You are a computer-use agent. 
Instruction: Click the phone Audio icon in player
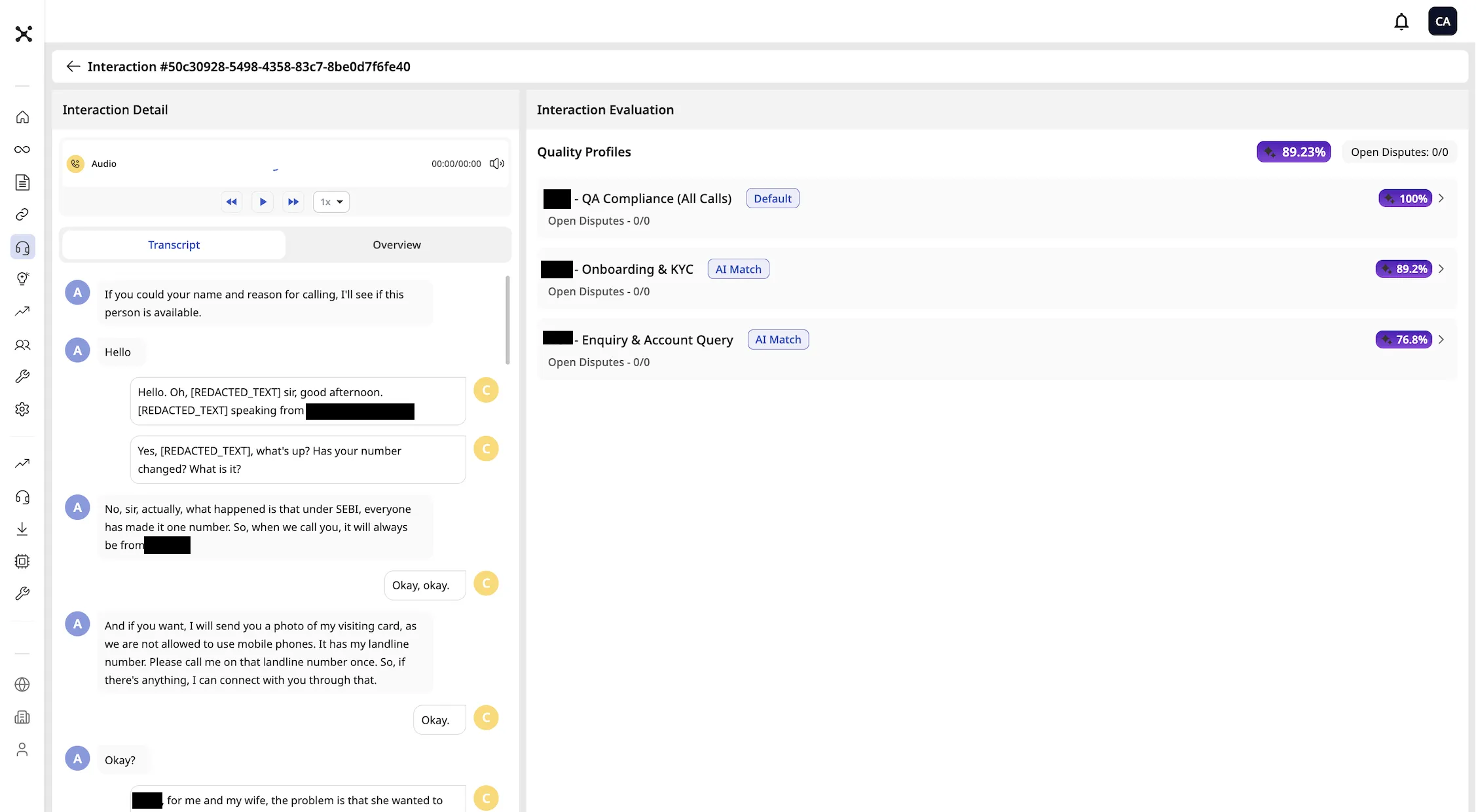tap(76, 164)
